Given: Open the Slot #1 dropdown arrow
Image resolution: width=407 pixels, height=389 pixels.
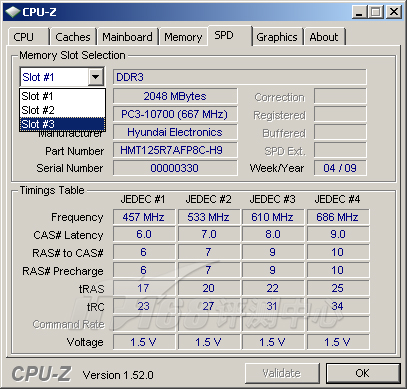Looking at the screenshot, I should point(96,77).
